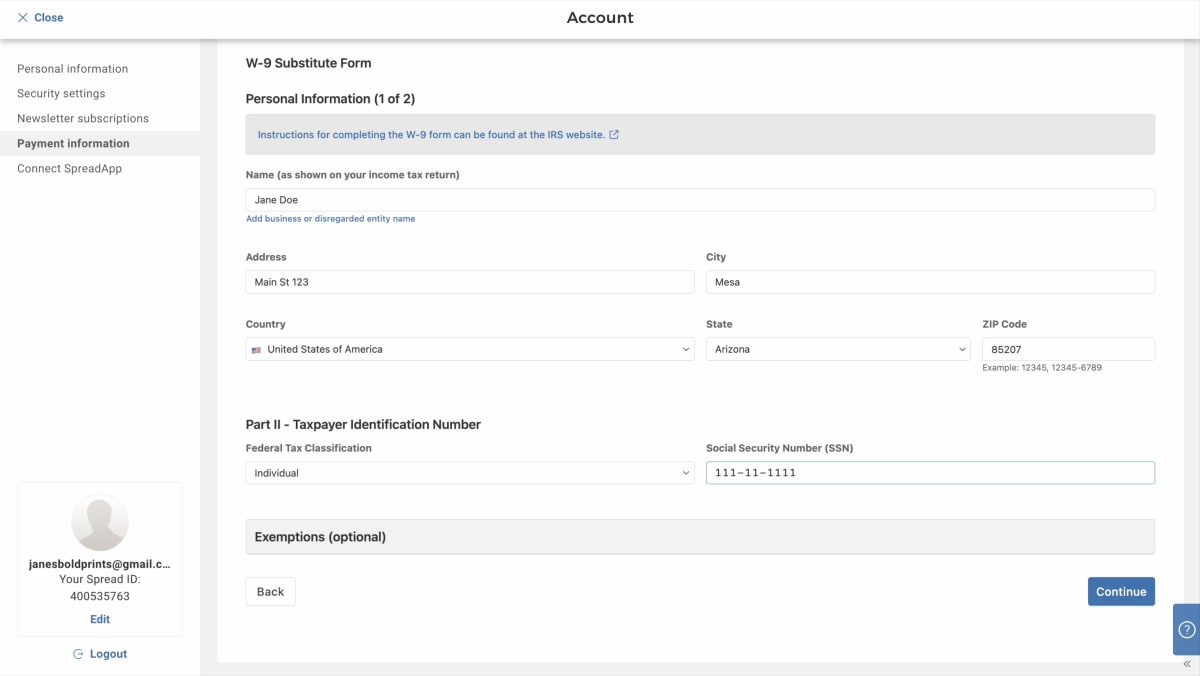Click Personal Information (1 of 2) heading
Viewport: 1200px width, 676px height.
(330, 99)
